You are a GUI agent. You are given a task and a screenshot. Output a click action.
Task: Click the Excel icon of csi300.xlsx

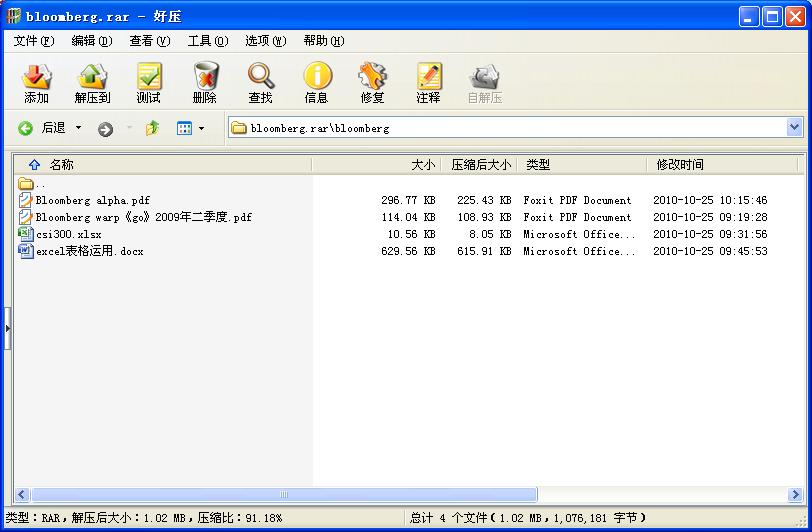(26, 234)
